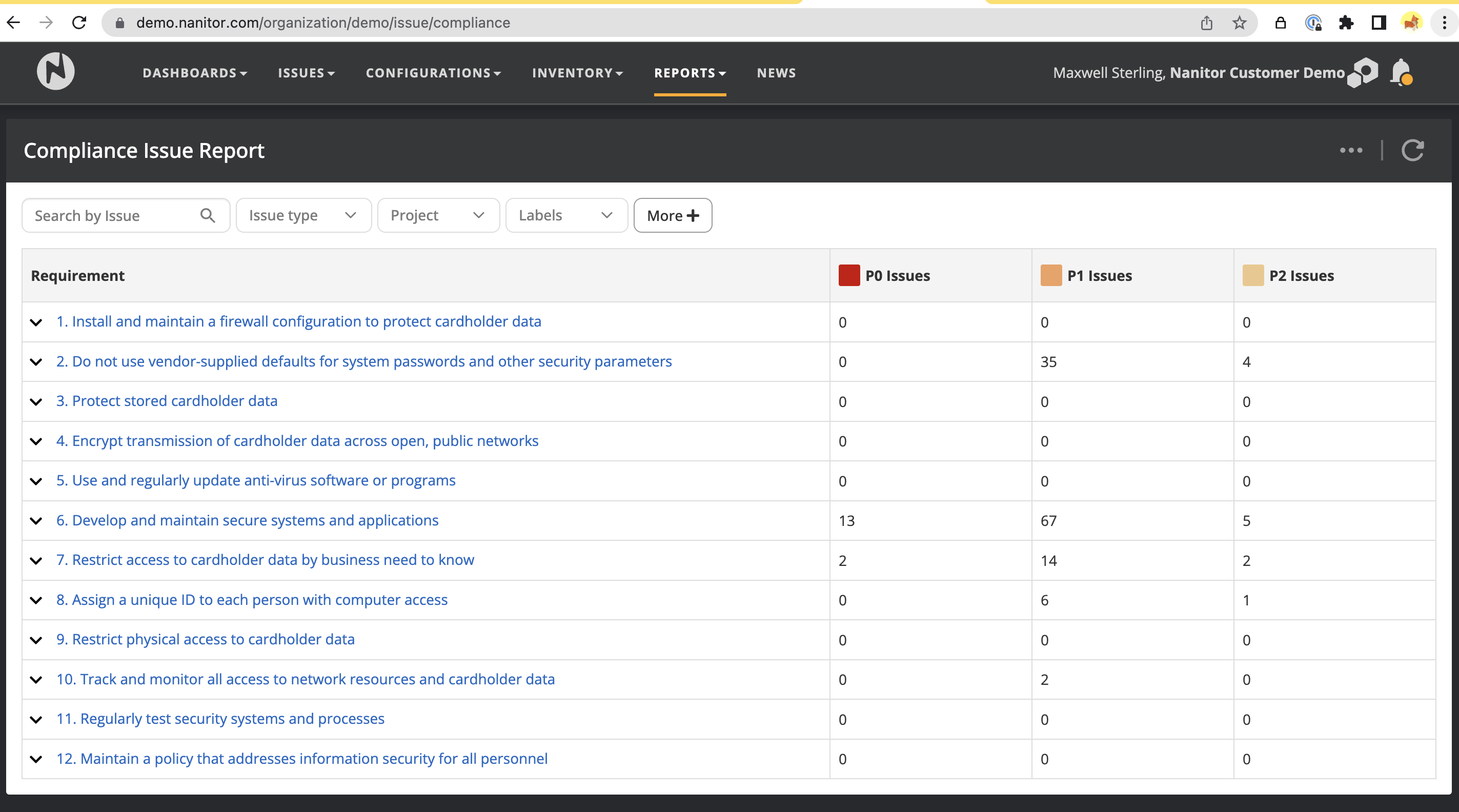Image resolution: width=1459 pixels, height=812 pixels.
Task: Open the browser extensions puzzle icon
Action: point(1346,23)
